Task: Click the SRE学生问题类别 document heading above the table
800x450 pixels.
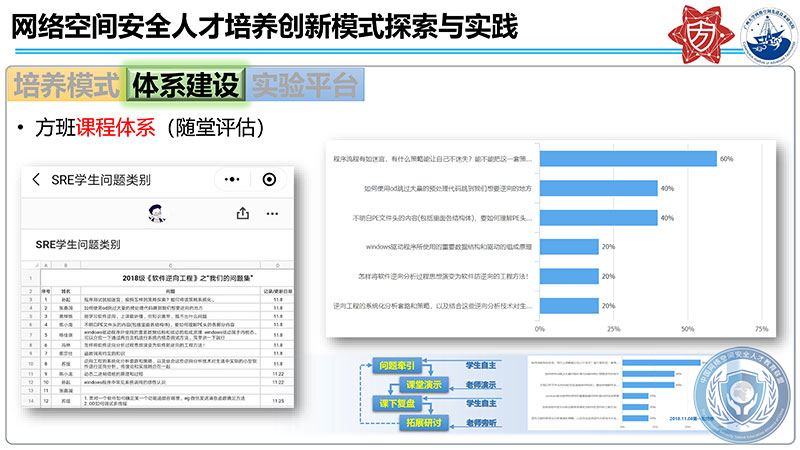Action: pyautogui.click(x=78, y=244)
